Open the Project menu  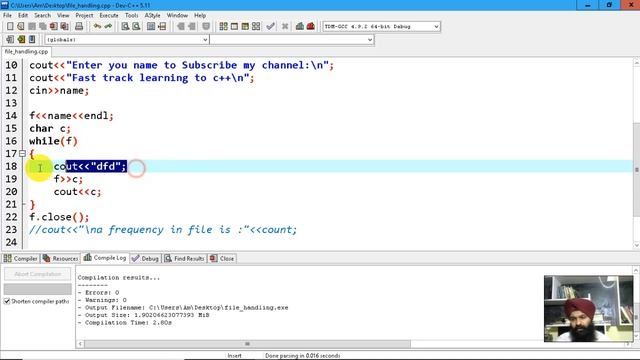[84, 16]
